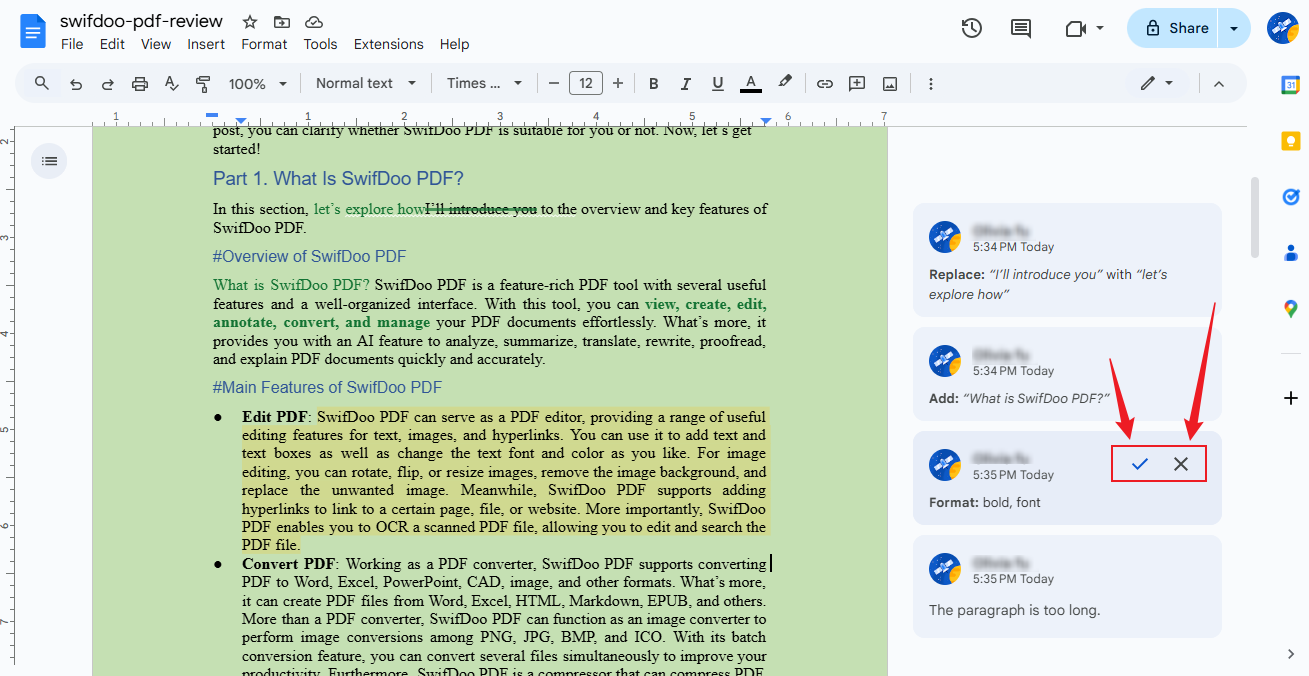This screenshot has width=1309, height=676.
Task: Collapse the menus with the caret
Action: click(1219, 84)
